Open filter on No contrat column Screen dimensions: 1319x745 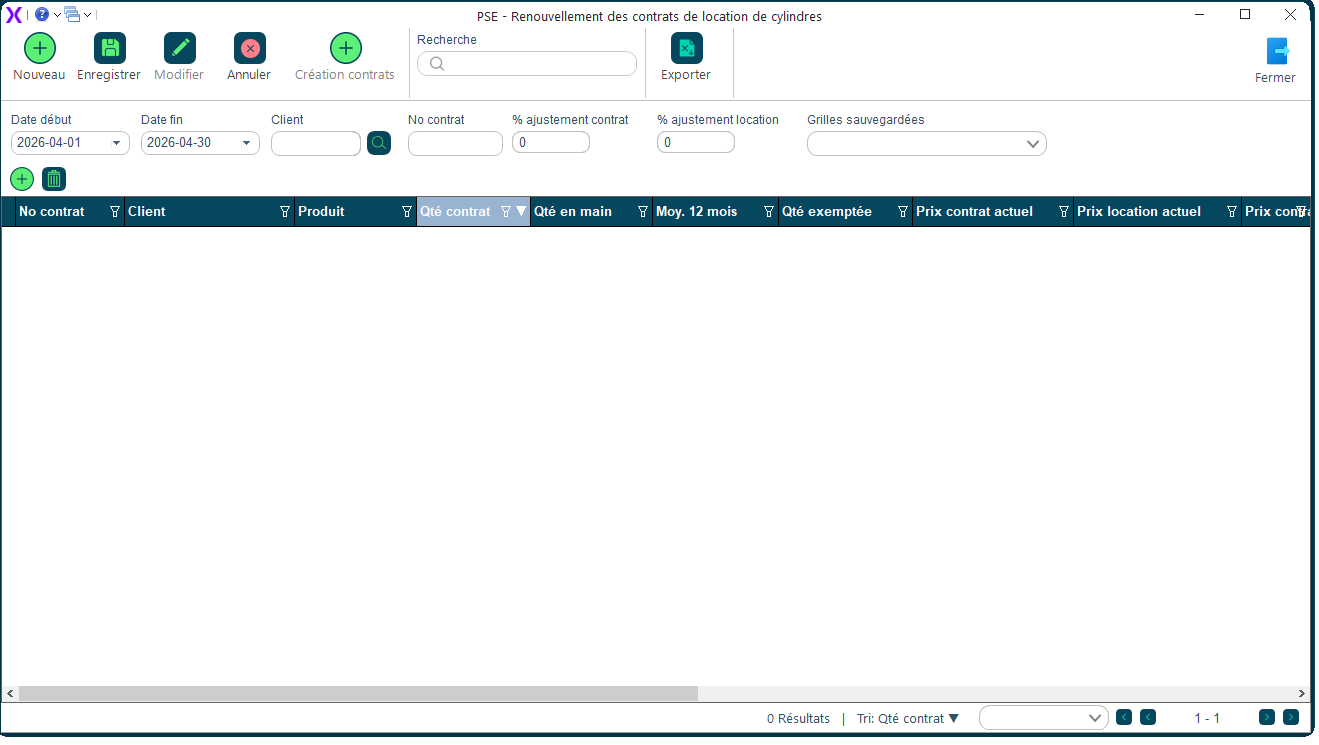[x=114, y=212]
